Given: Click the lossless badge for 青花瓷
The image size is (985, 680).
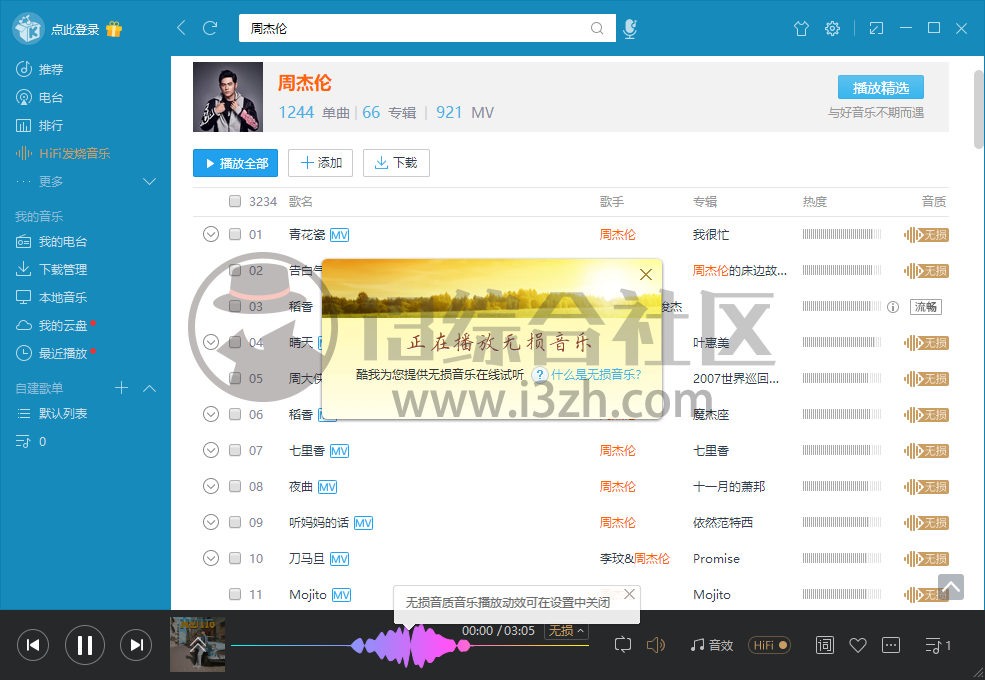Looking at the screenshot, I should coord(926,235).
